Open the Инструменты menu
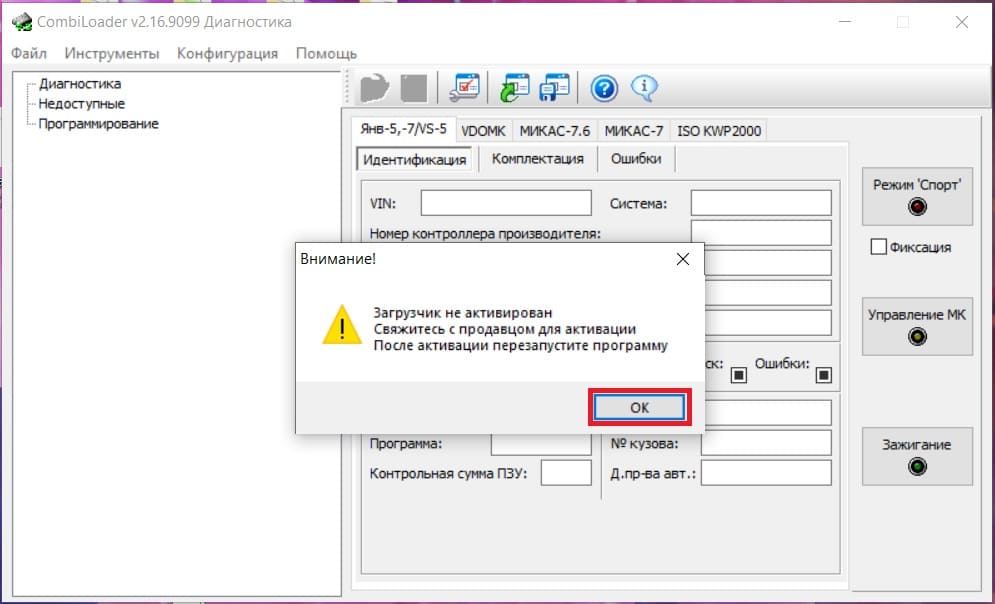Screen dimensions: 995x604 pos(112,53)
